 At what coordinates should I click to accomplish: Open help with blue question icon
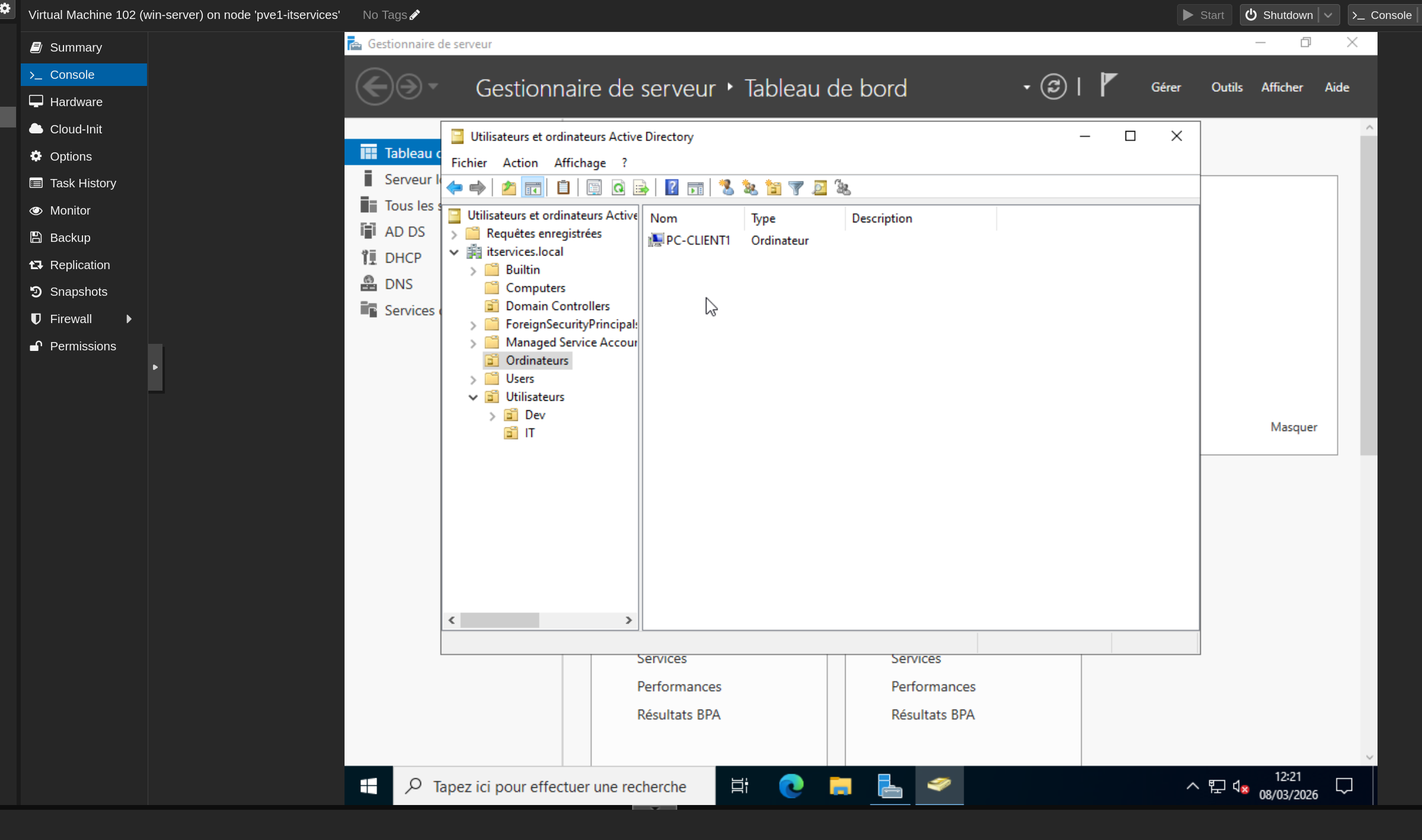[671, 188]
